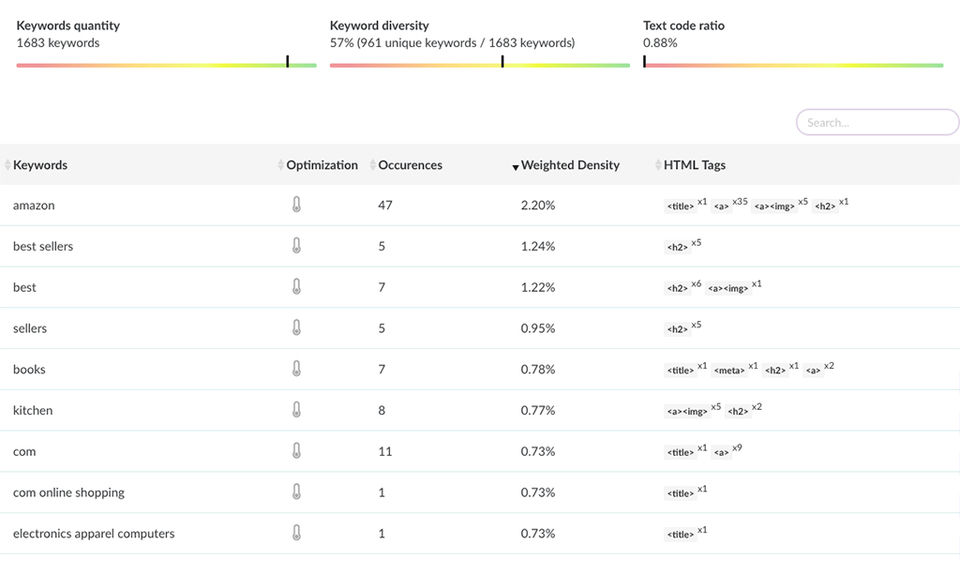Click the Keywords quantity gradient bar marker
The image size is (960, 563).
(x=288, y=63)
